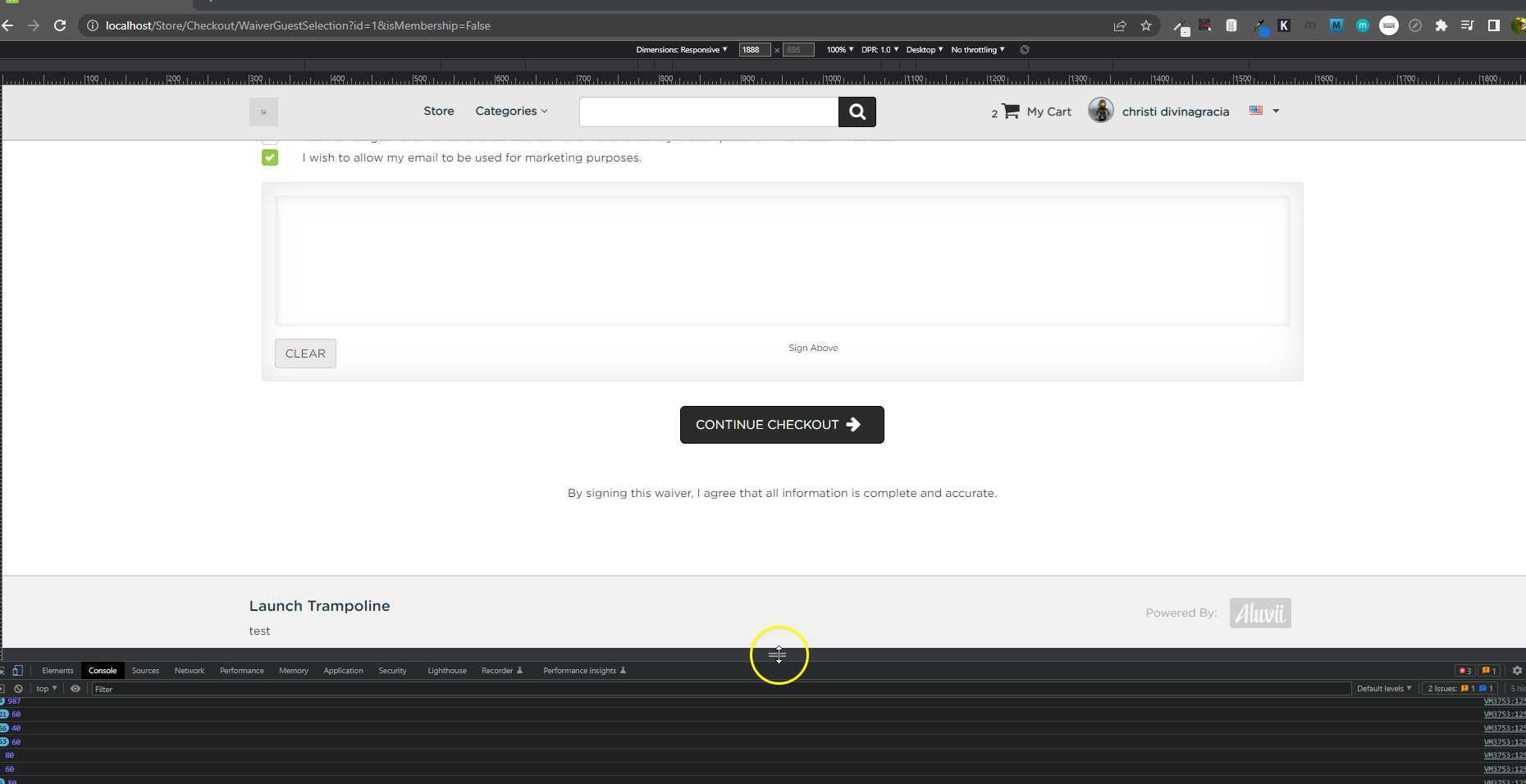Click the store search magnifying glass
This screenshot has height=784, width=1526.
[x=857, y=112]
